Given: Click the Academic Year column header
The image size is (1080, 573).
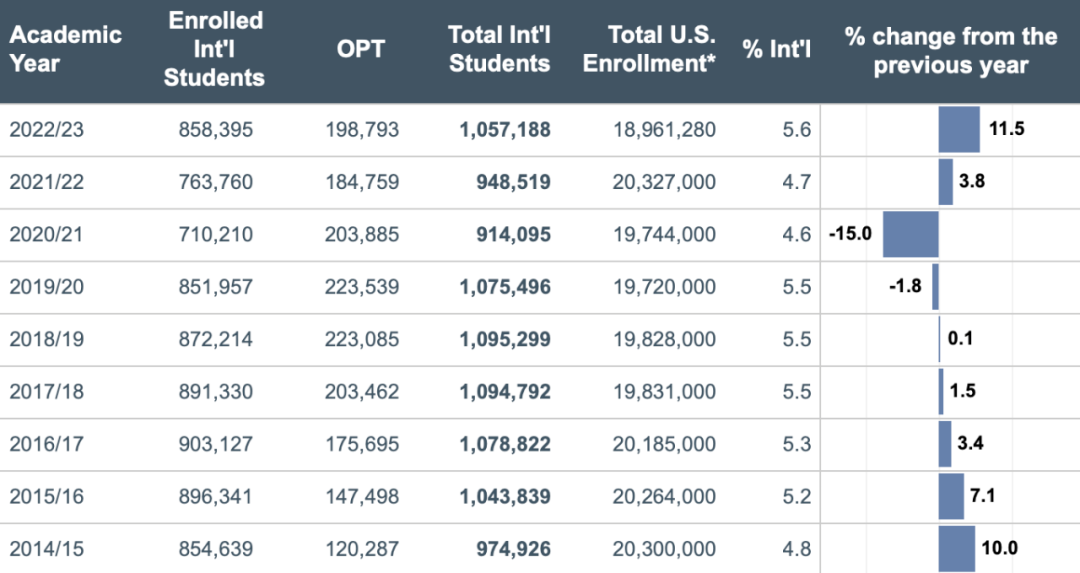Looking at the screenshot, I should click(65, 49).
